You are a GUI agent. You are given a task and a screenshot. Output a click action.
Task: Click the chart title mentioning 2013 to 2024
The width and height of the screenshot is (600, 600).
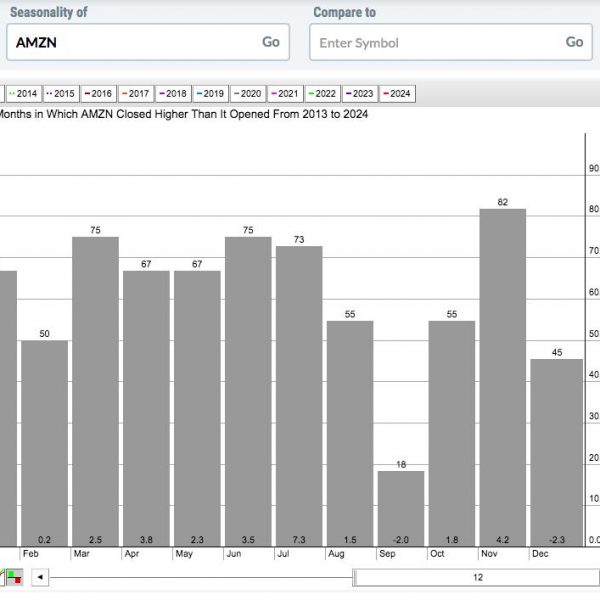pos(184,114)
